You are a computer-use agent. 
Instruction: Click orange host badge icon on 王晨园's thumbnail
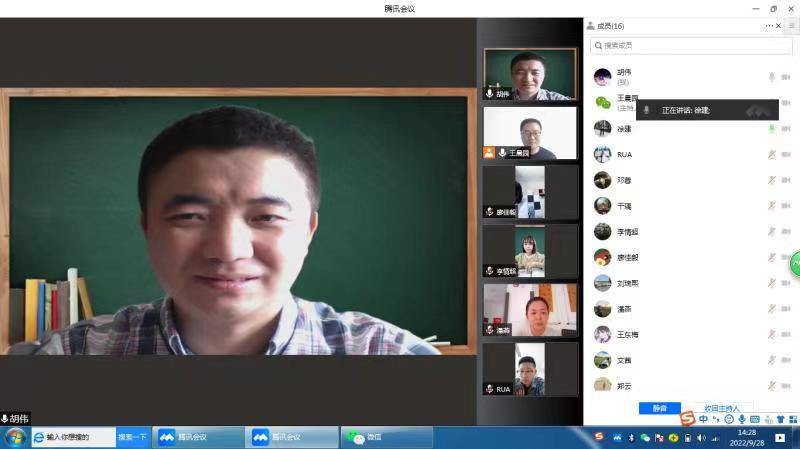[489, 153]
